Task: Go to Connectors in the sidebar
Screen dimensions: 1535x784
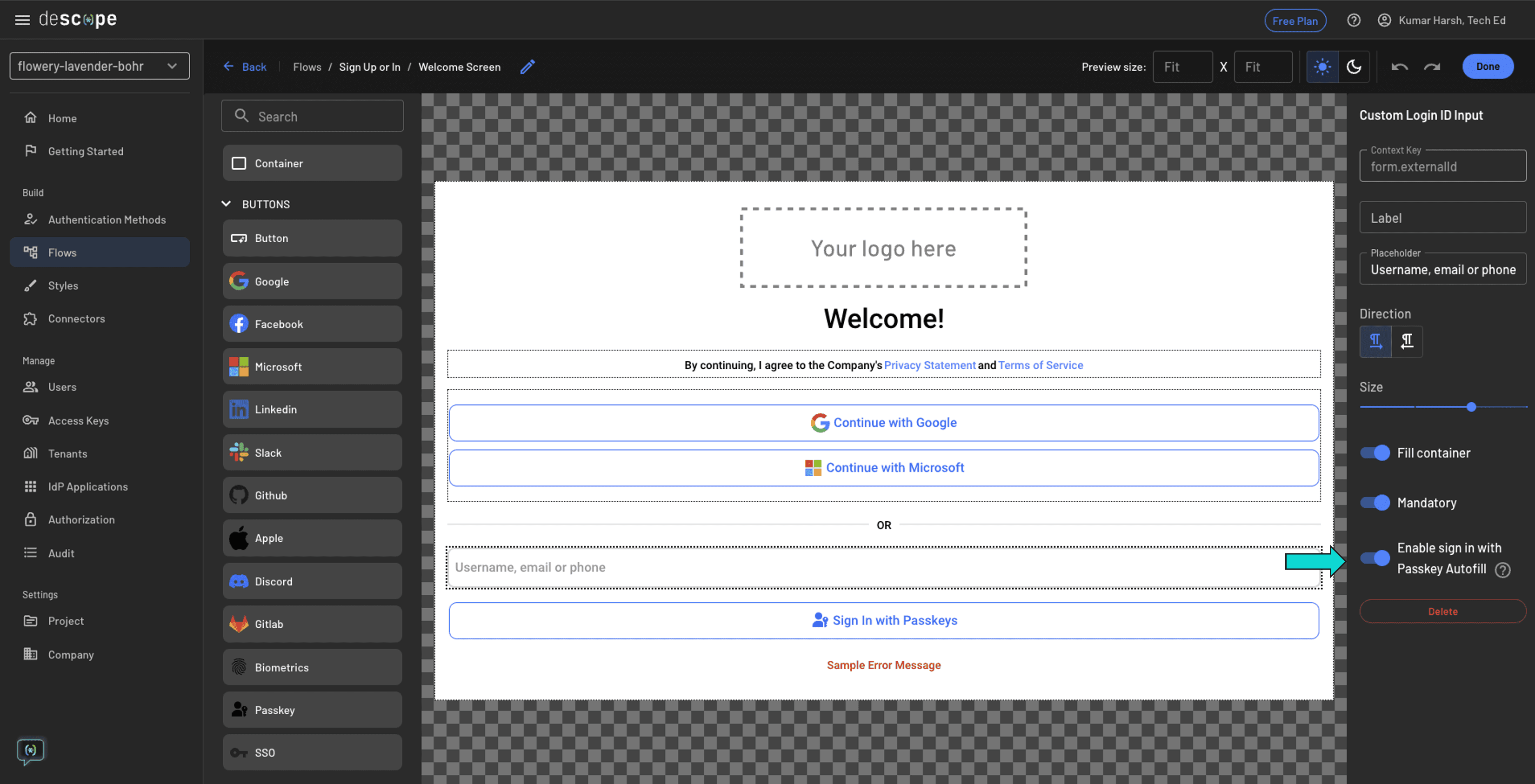Action: [76, 319]
